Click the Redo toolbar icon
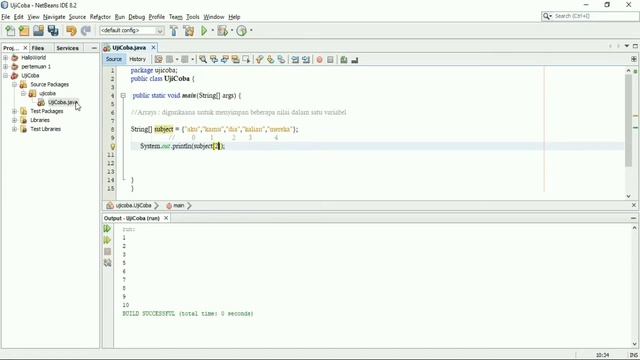The image size is (640, 360). (85, 31)
